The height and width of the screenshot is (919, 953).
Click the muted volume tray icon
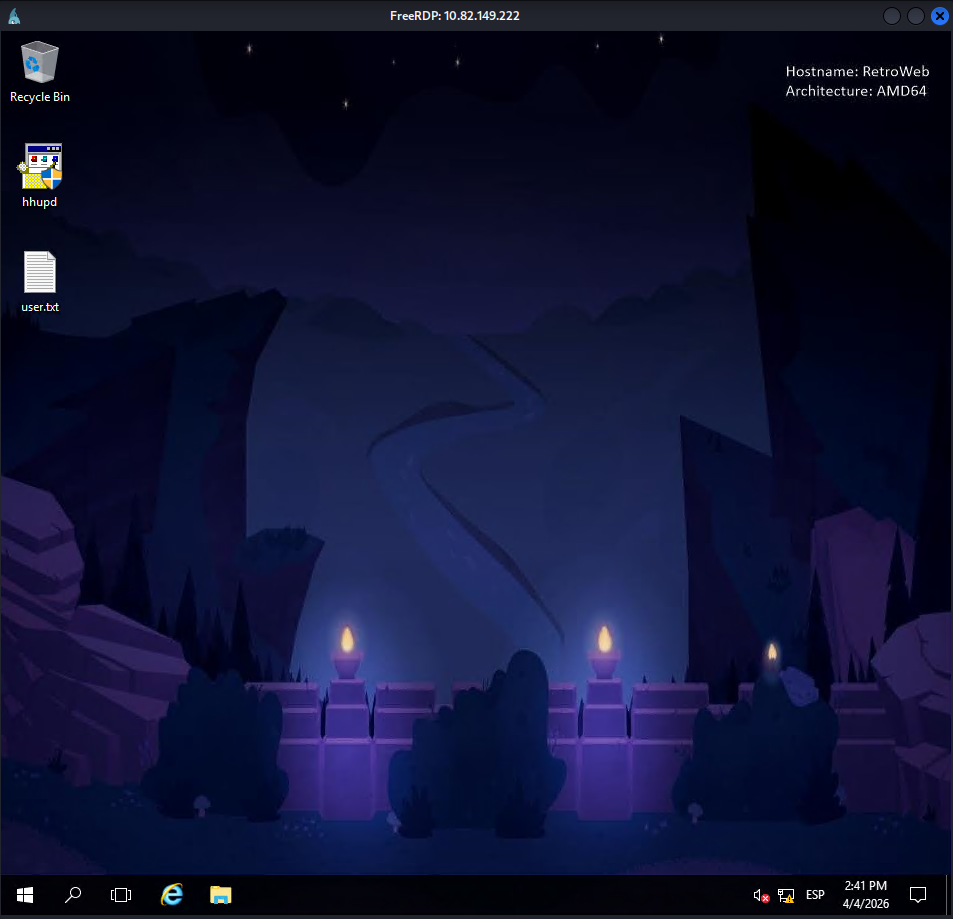tap(761, 895)
